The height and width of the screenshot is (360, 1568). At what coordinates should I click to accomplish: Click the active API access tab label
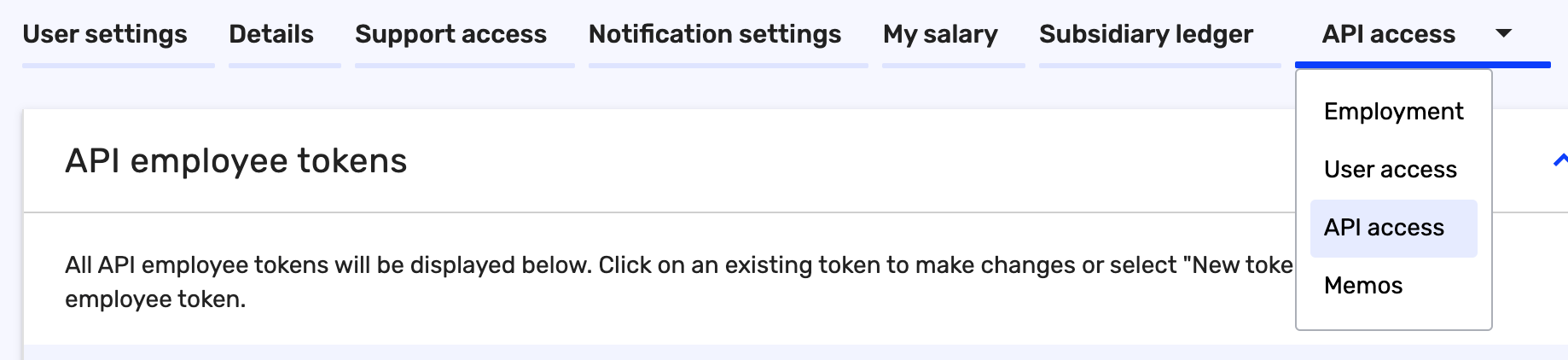point(1388,34)
